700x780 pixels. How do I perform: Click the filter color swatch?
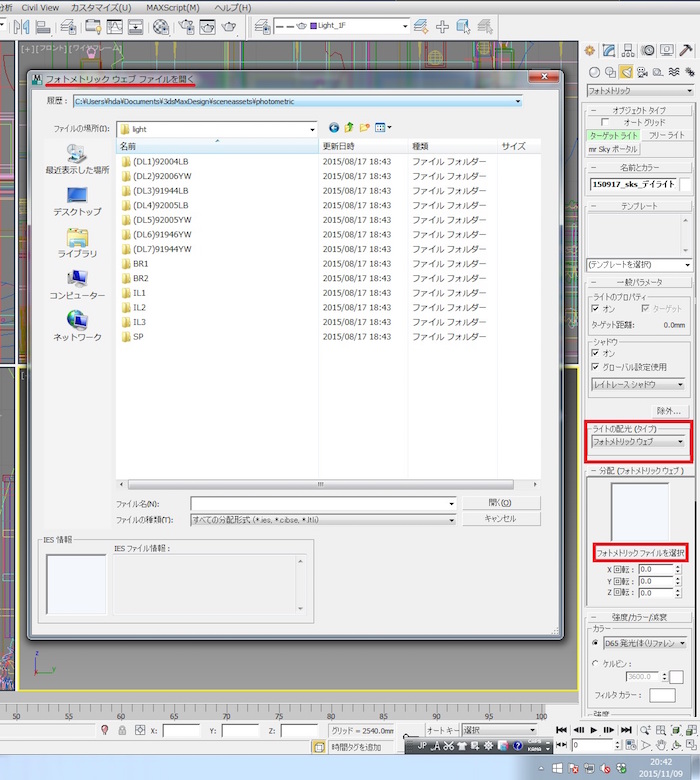tap(662, 695)
